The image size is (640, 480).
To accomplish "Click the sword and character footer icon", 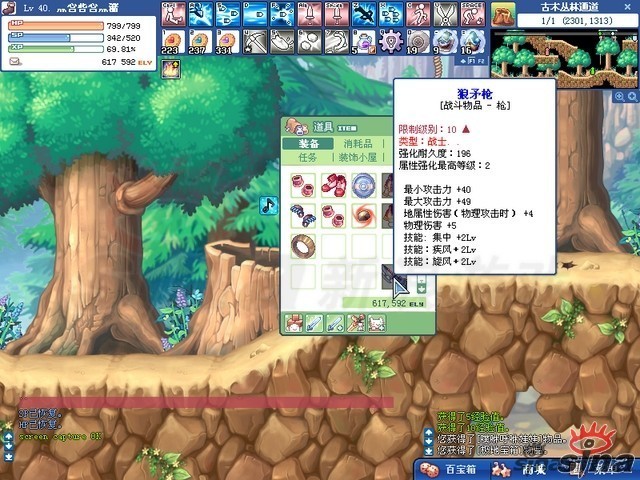I will [x=356, y=323].
